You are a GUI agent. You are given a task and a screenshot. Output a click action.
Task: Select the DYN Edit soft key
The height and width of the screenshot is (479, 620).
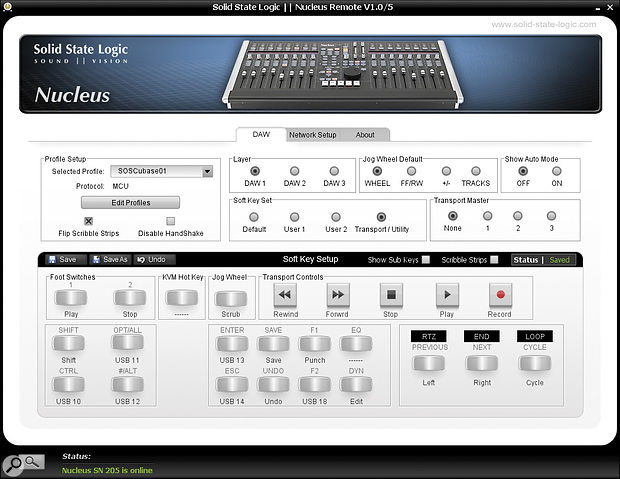[x=356, y=384]
